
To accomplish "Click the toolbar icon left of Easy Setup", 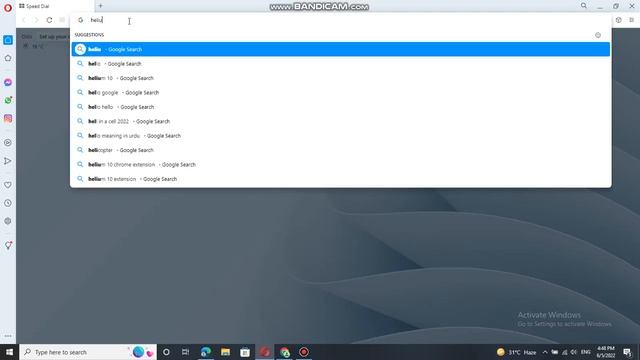I will [x=618, y=20].
